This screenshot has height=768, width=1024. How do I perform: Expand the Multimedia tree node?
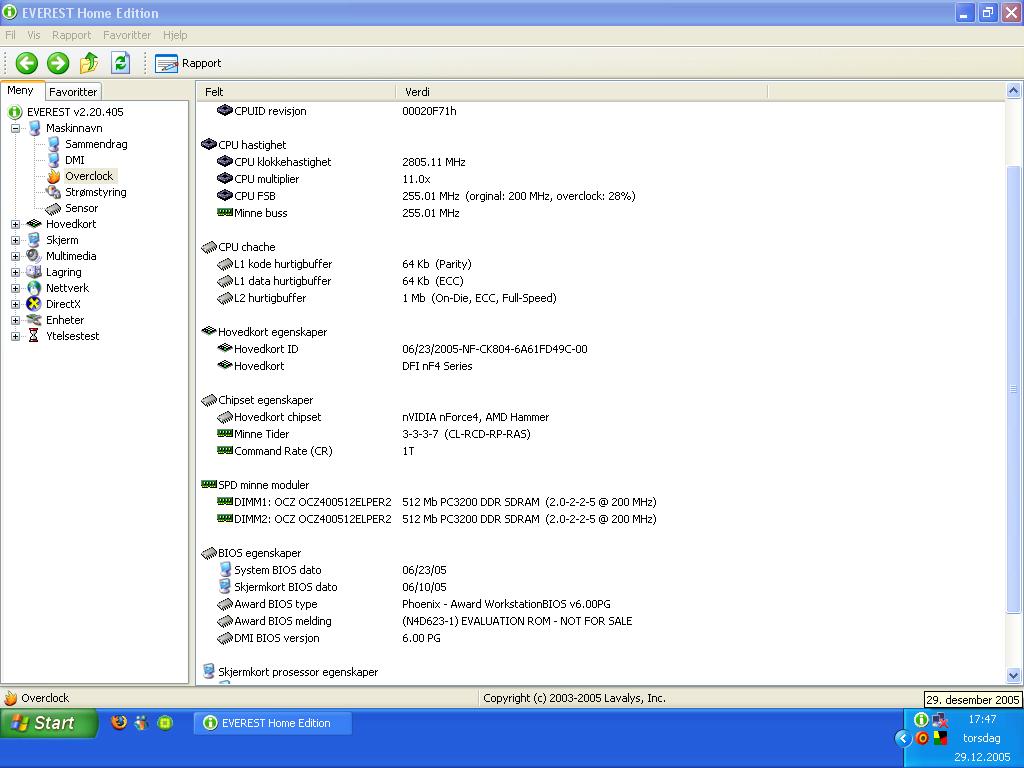coord(15,256)
